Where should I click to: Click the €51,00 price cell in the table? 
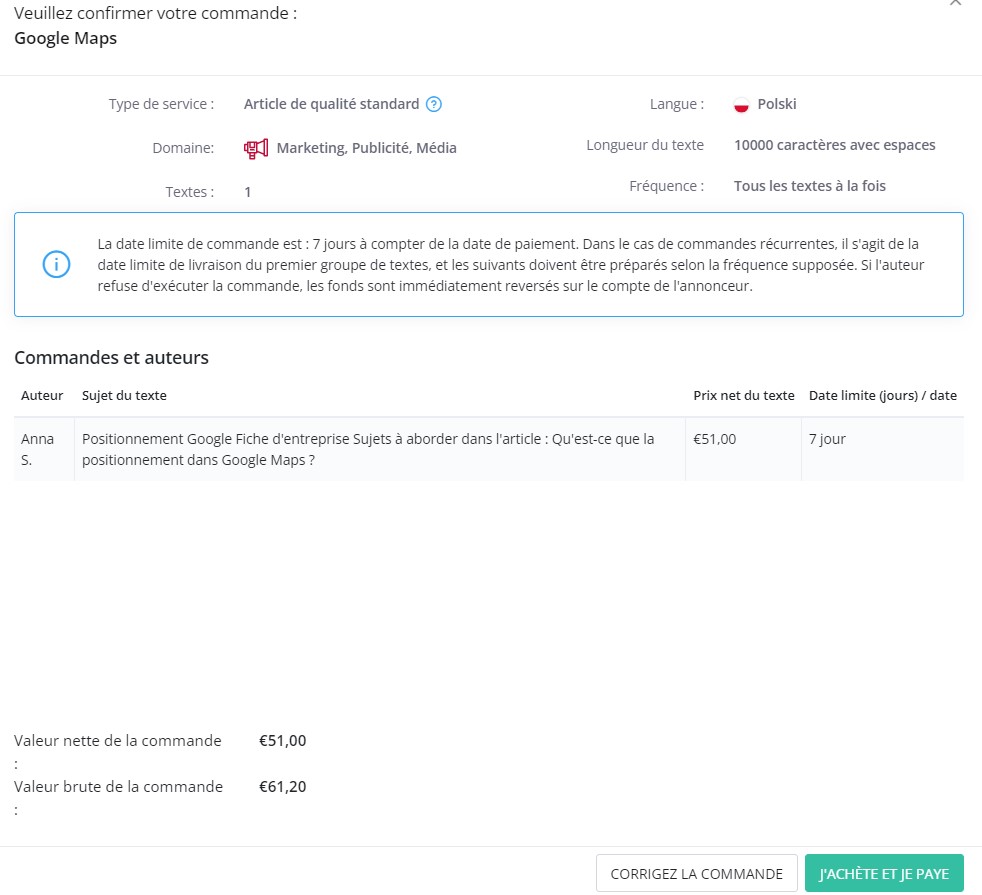point(743,449)
